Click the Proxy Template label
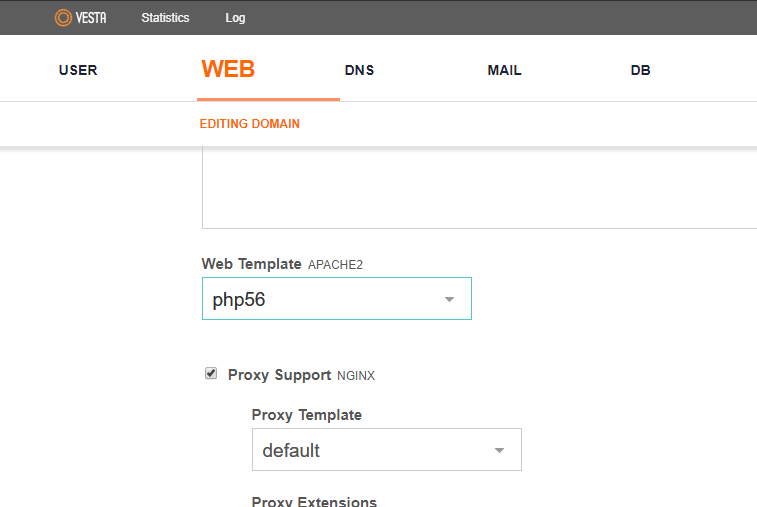The height and width of the screenshot is (507, 757). coord(306,415)
